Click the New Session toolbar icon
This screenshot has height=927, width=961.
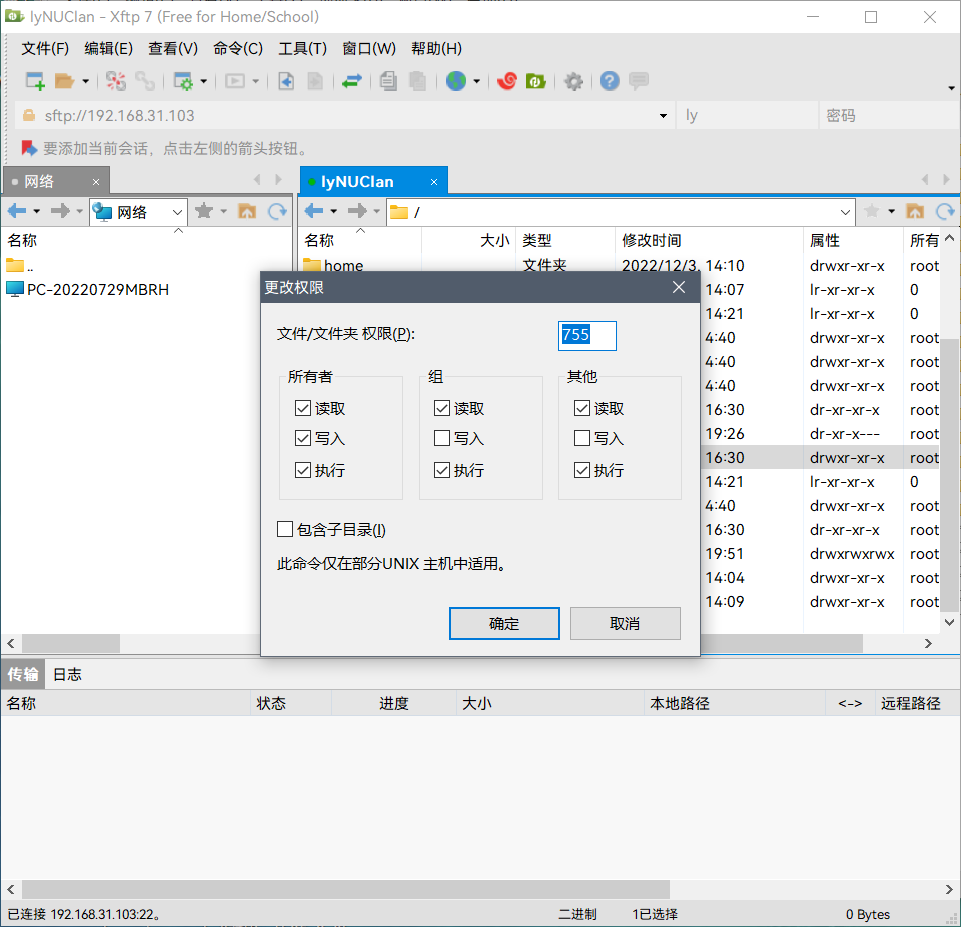tap(35, 81)
